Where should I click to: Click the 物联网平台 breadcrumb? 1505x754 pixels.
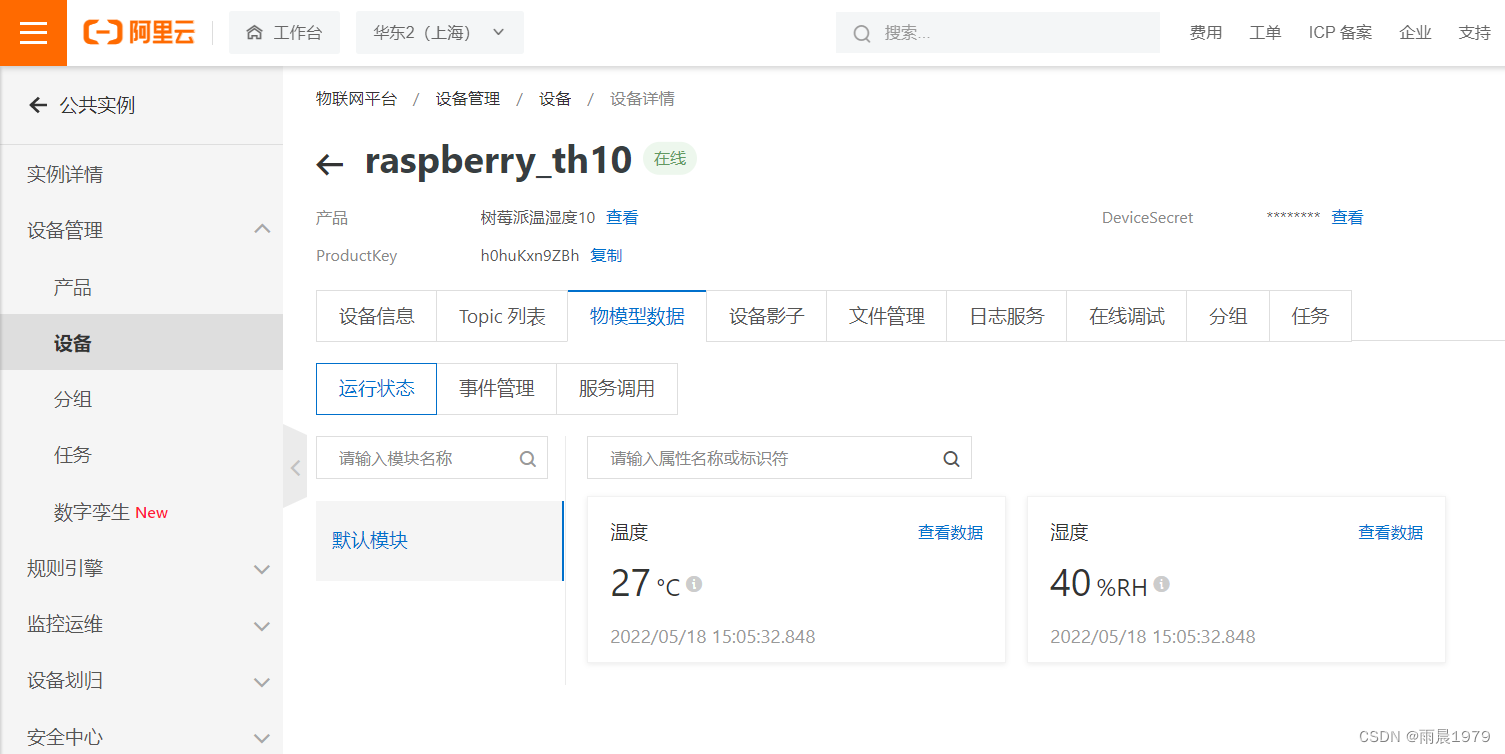tap(356, 99)
